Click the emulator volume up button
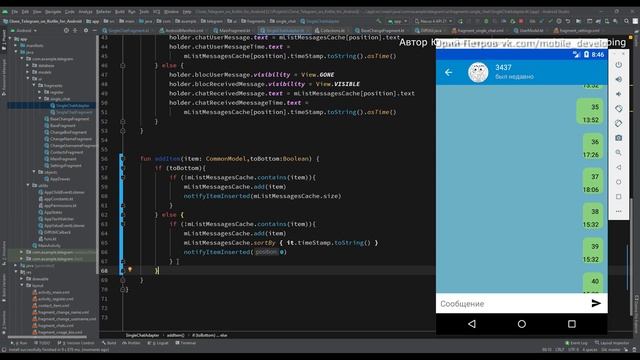Image resolution: width=640 pixels, height=360 pixels. (619, 79)
